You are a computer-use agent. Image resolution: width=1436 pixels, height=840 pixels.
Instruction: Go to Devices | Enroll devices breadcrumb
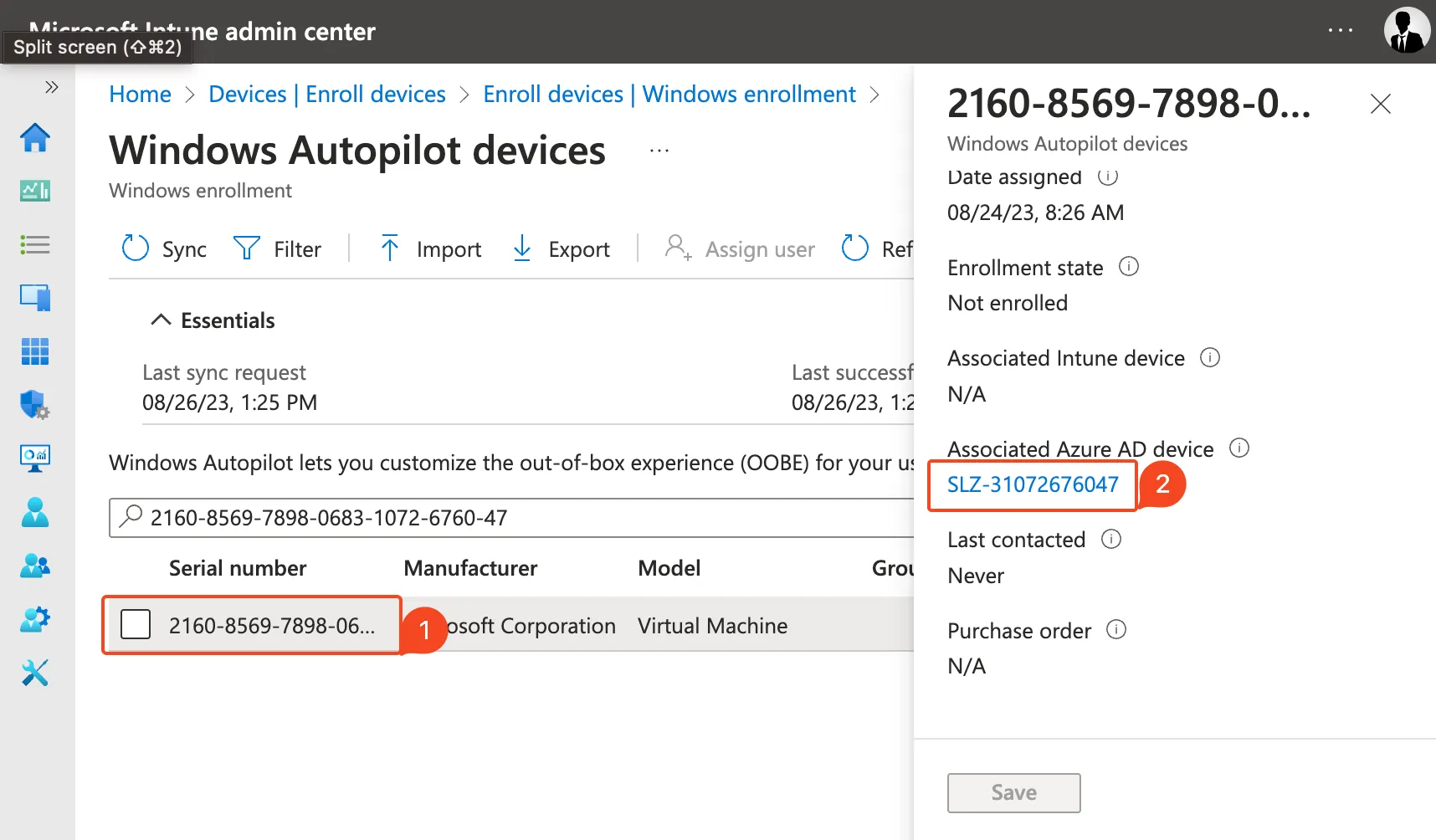coord(327,95)
